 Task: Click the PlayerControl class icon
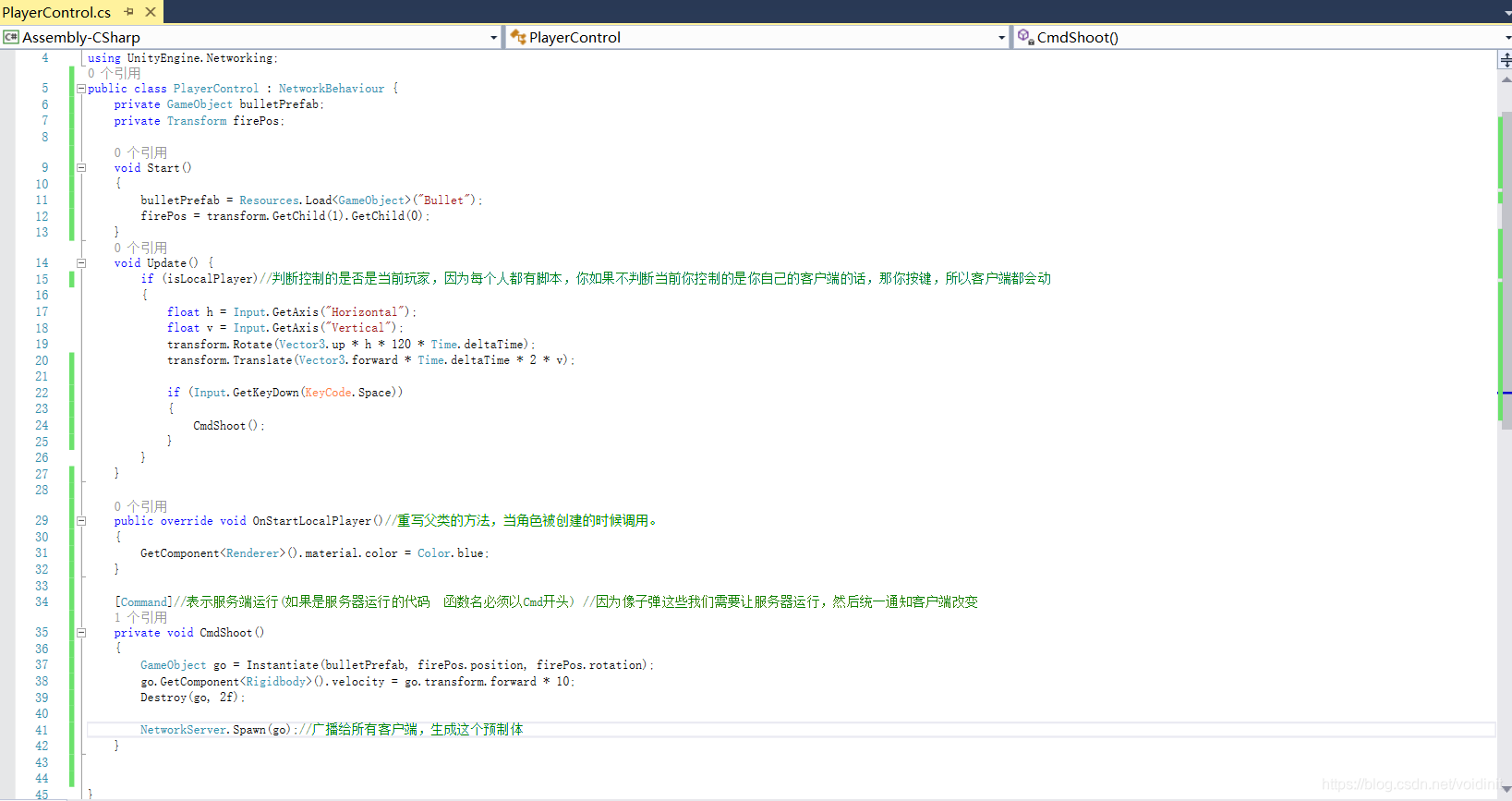518,37
